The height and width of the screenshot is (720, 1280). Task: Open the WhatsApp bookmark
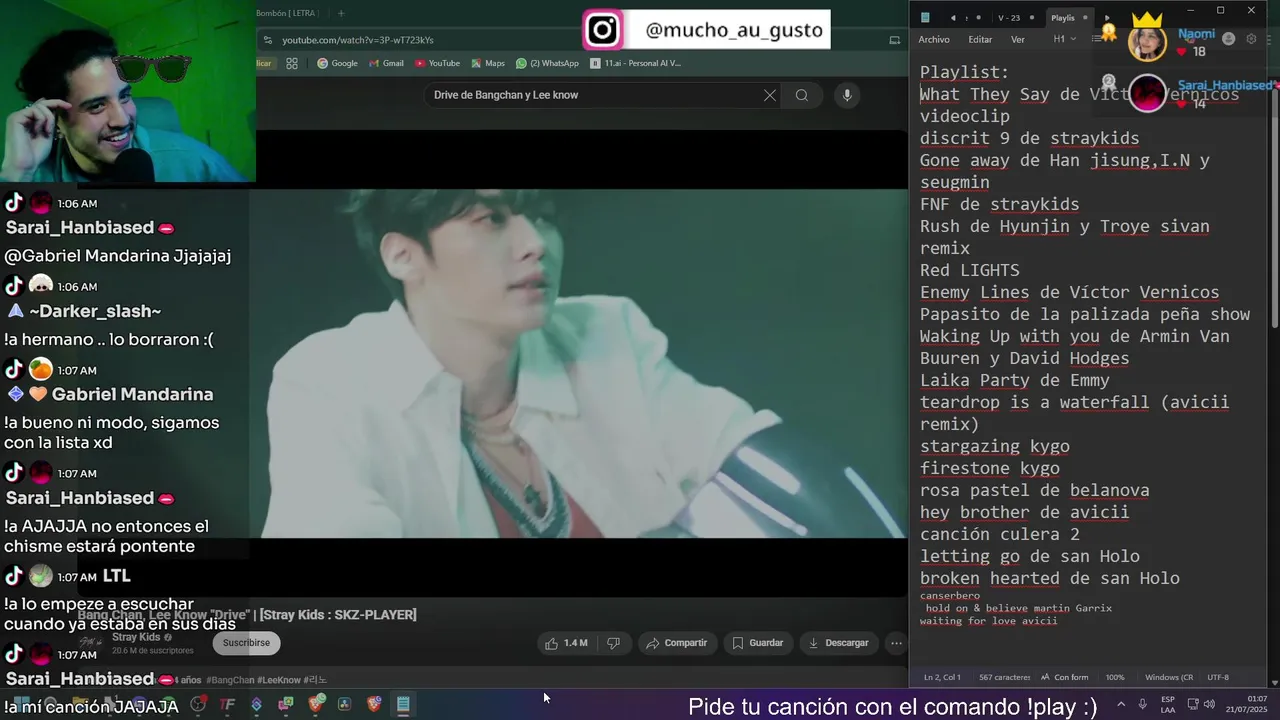(x=547, y=63)
